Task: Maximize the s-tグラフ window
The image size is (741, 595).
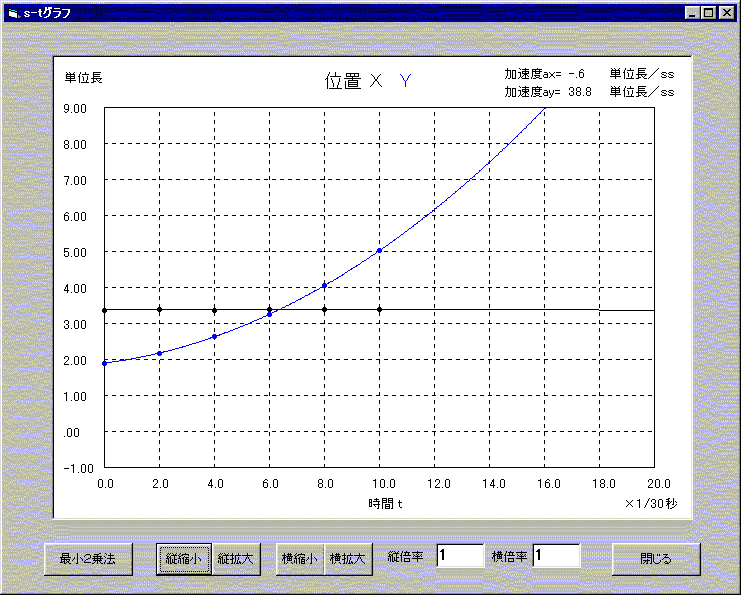Action: pos(709,13)
